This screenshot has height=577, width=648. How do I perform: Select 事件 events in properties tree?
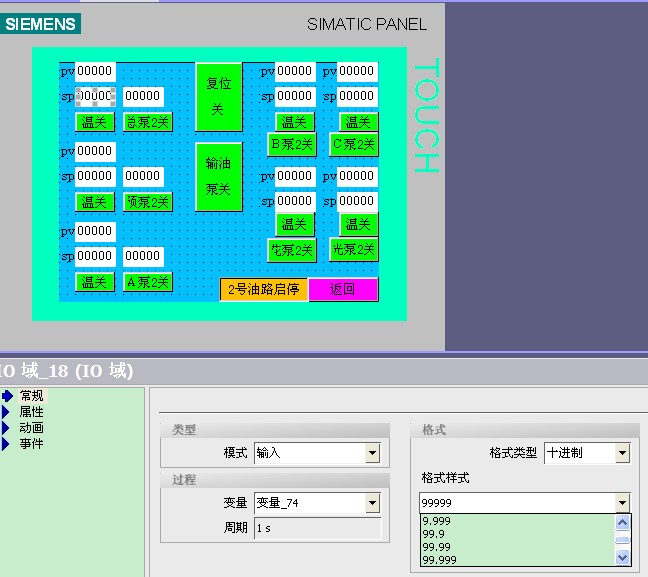pos(31,444)
